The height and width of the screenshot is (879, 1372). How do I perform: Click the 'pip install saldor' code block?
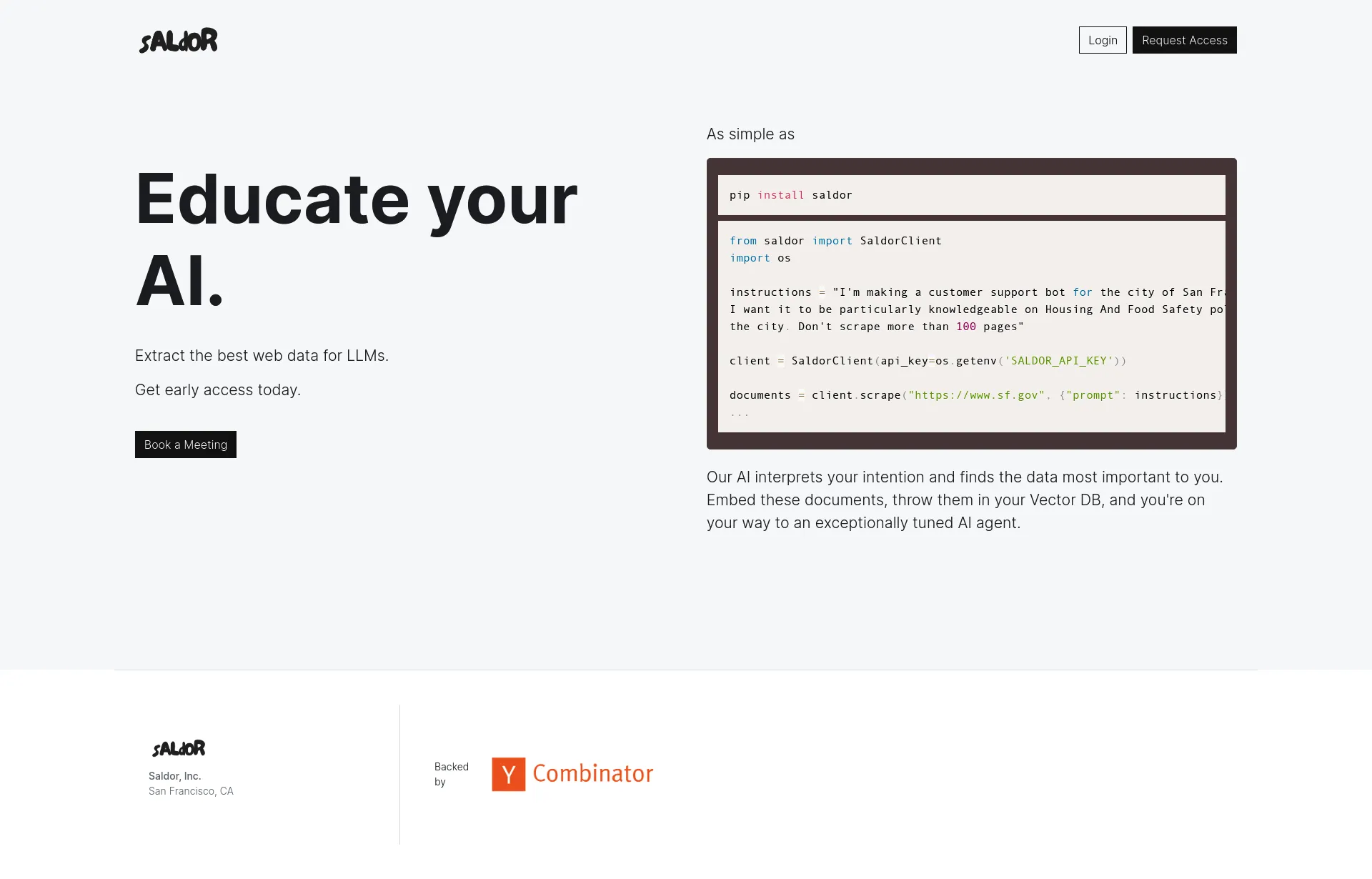[x=972, y=195]
